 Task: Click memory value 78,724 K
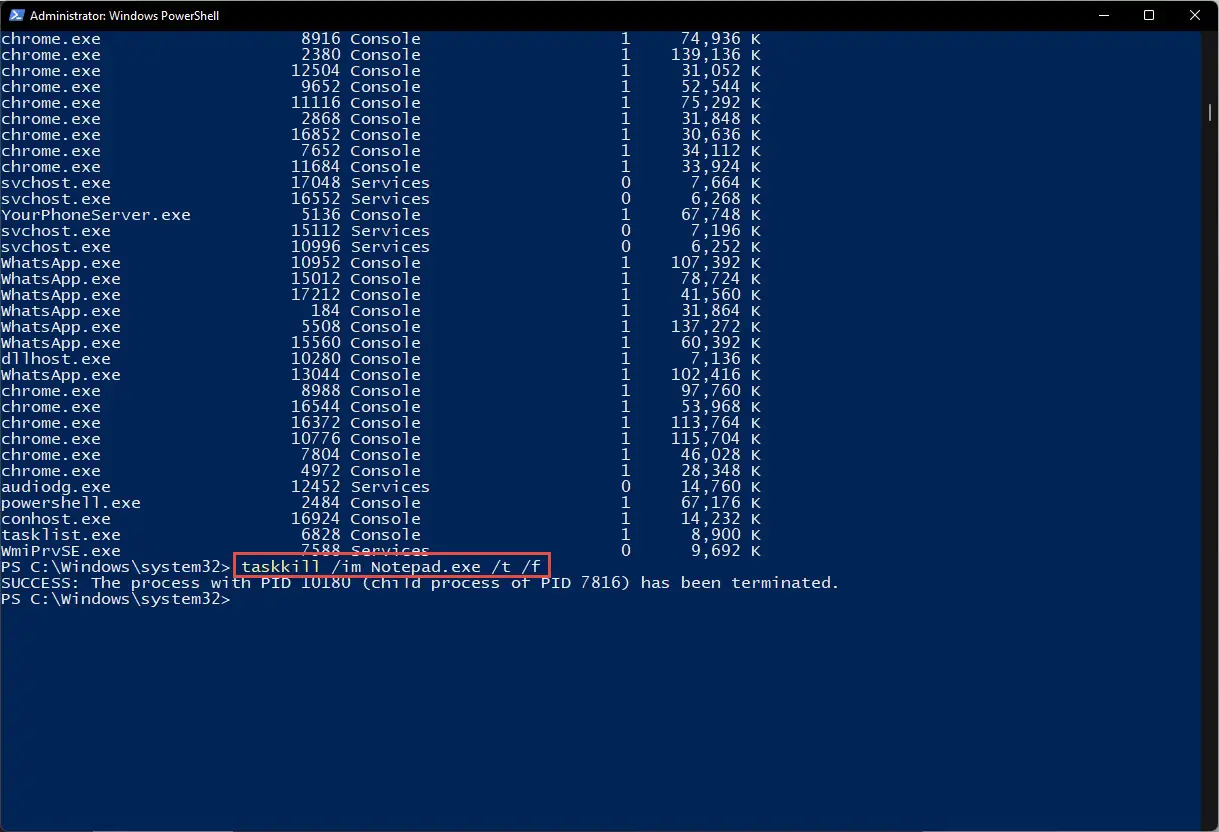tap(721, 279)
